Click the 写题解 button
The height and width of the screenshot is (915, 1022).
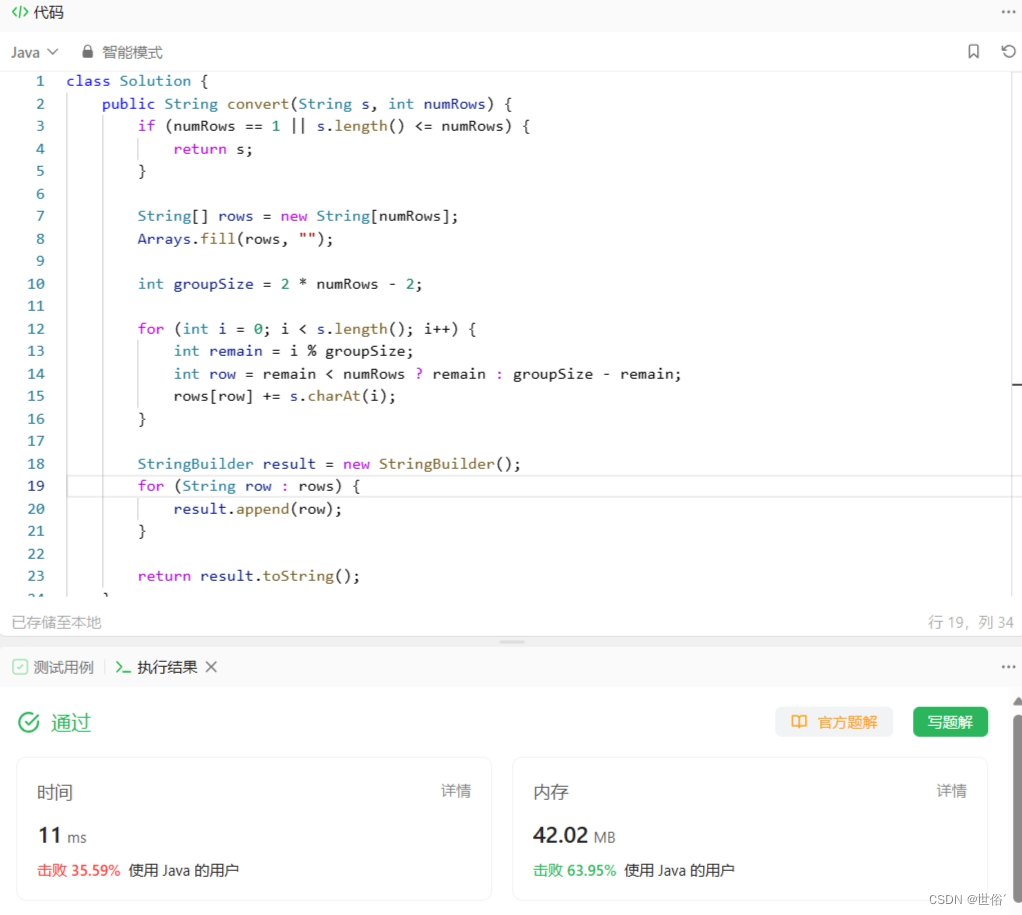(x=950, y=722)
